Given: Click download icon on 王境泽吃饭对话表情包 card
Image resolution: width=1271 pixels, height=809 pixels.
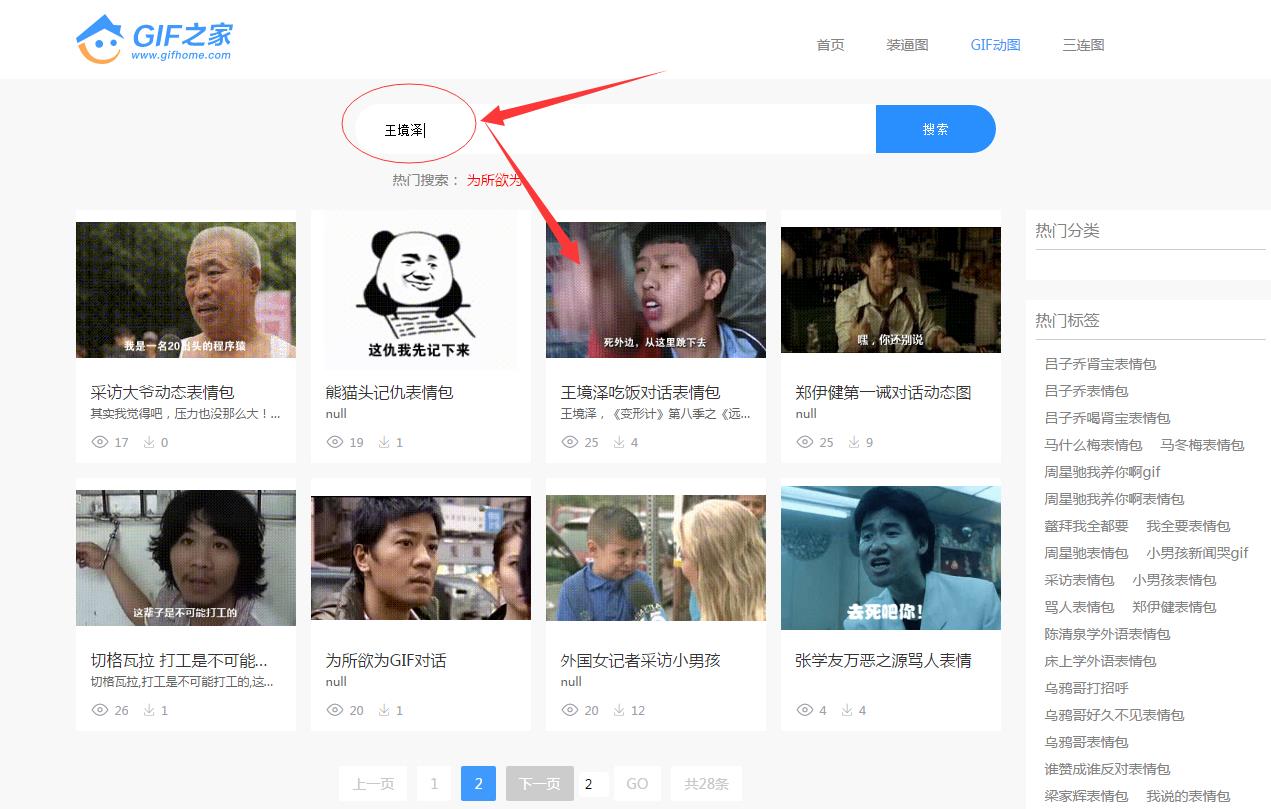Looking at the screenshot, I should pos(618,442).
